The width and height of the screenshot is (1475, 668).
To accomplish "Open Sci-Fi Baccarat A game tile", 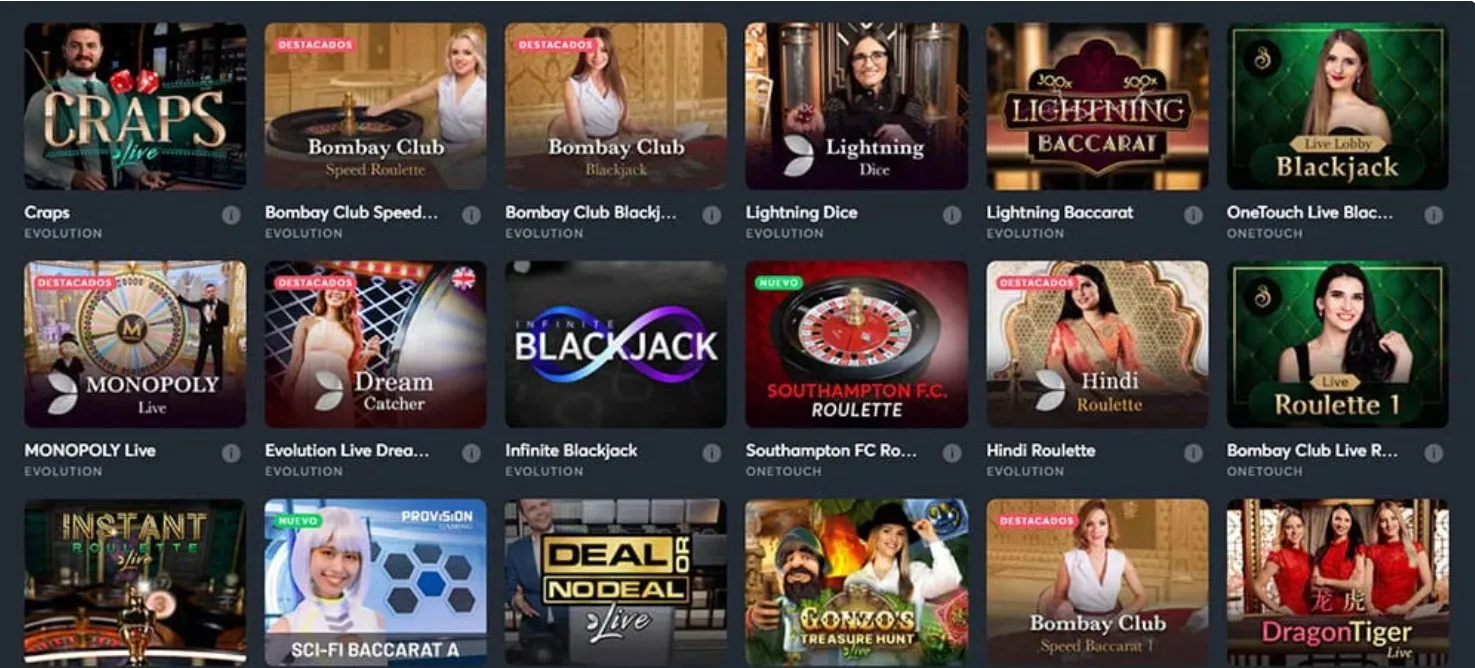I will (x=376, y=583).
